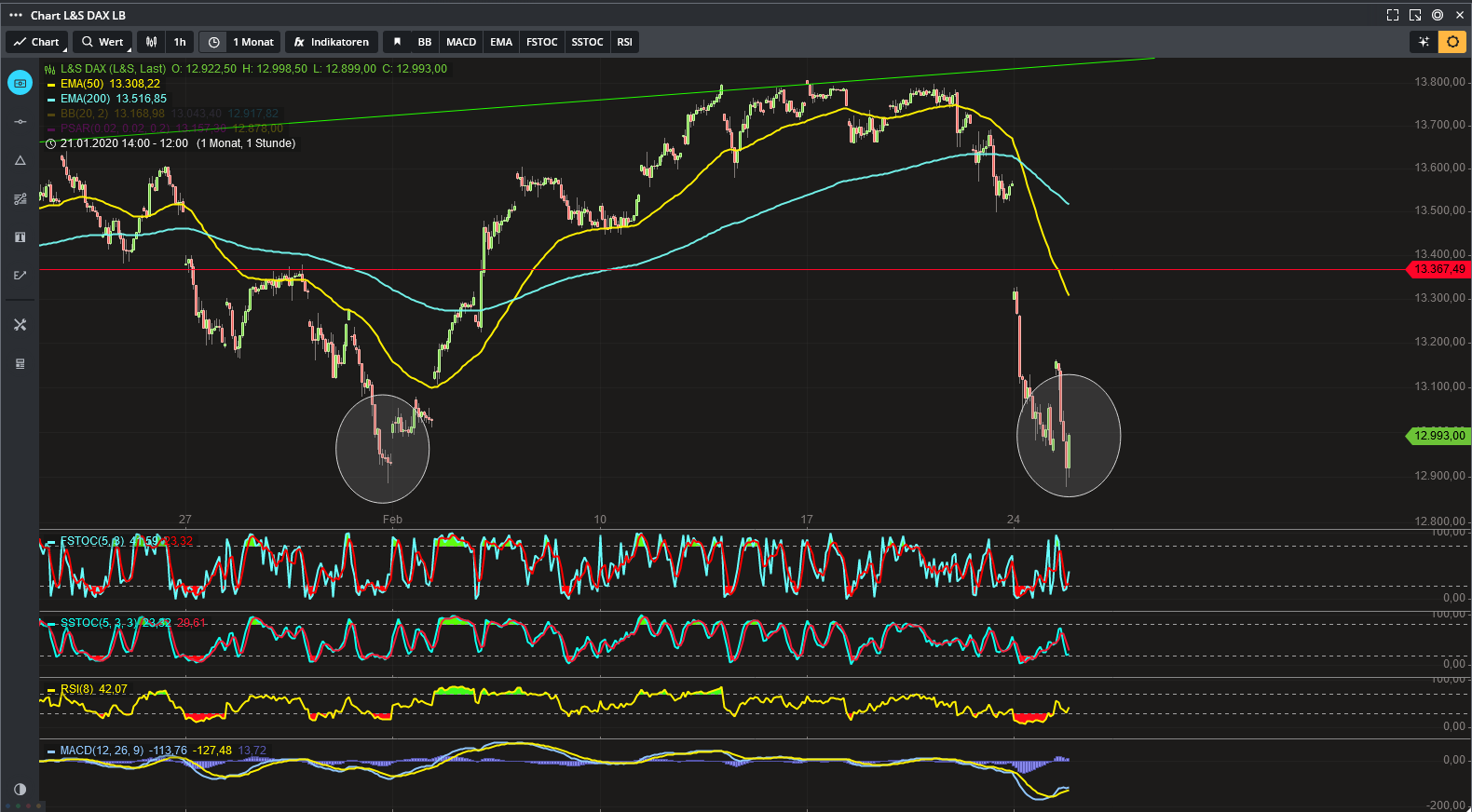Toggle the SSTOC indicator button
Image resolution: width=1472 pixels, height=812 pixels.
click(x=587, y=42)
